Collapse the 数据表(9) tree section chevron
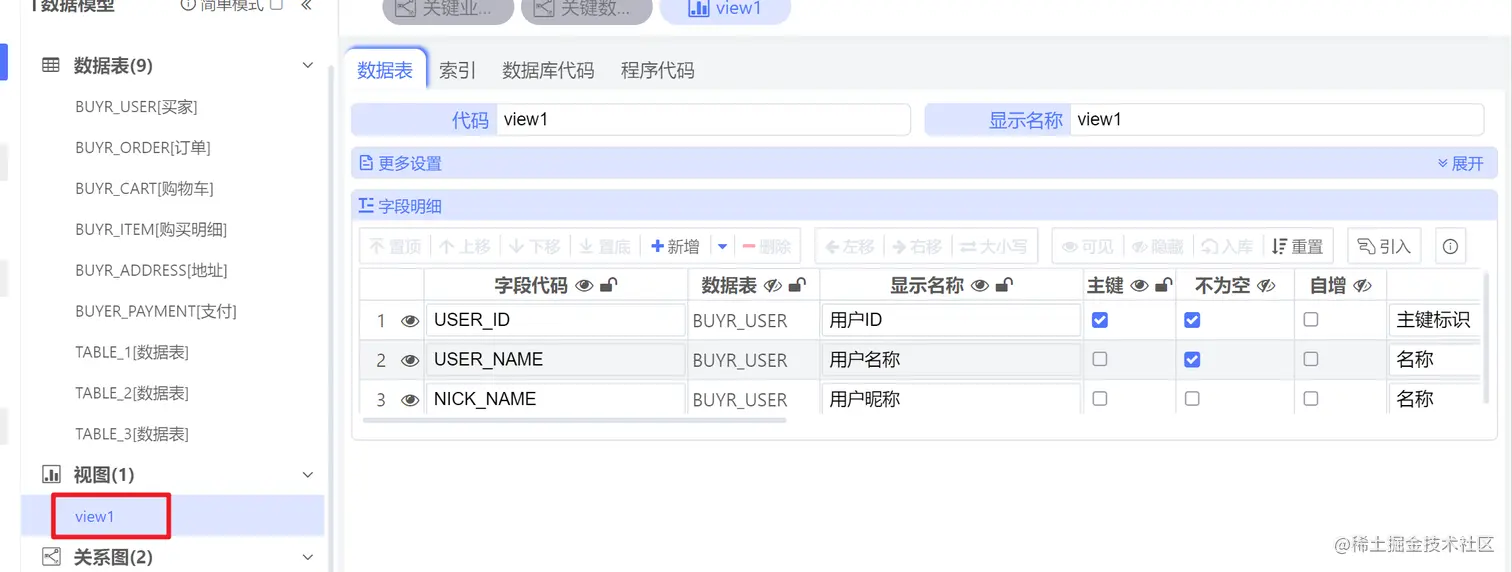This screenshot has height=572, width=1512. [308, 66]
